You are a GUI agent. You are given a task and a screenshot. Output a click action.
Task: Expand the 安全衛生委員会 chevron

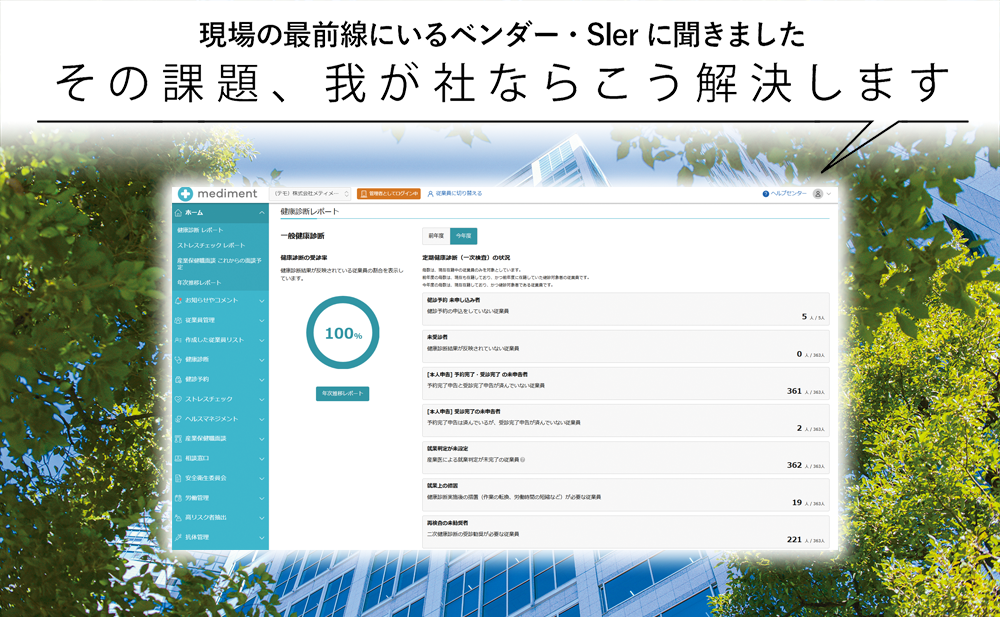click(261, 478)
